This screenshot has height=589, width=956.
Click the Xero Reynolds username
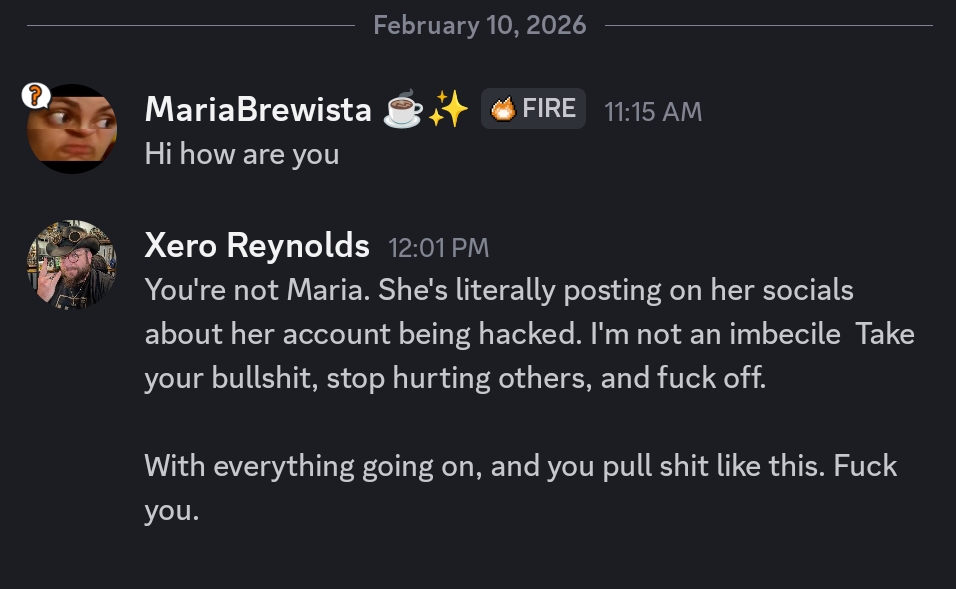click(257, 245)
